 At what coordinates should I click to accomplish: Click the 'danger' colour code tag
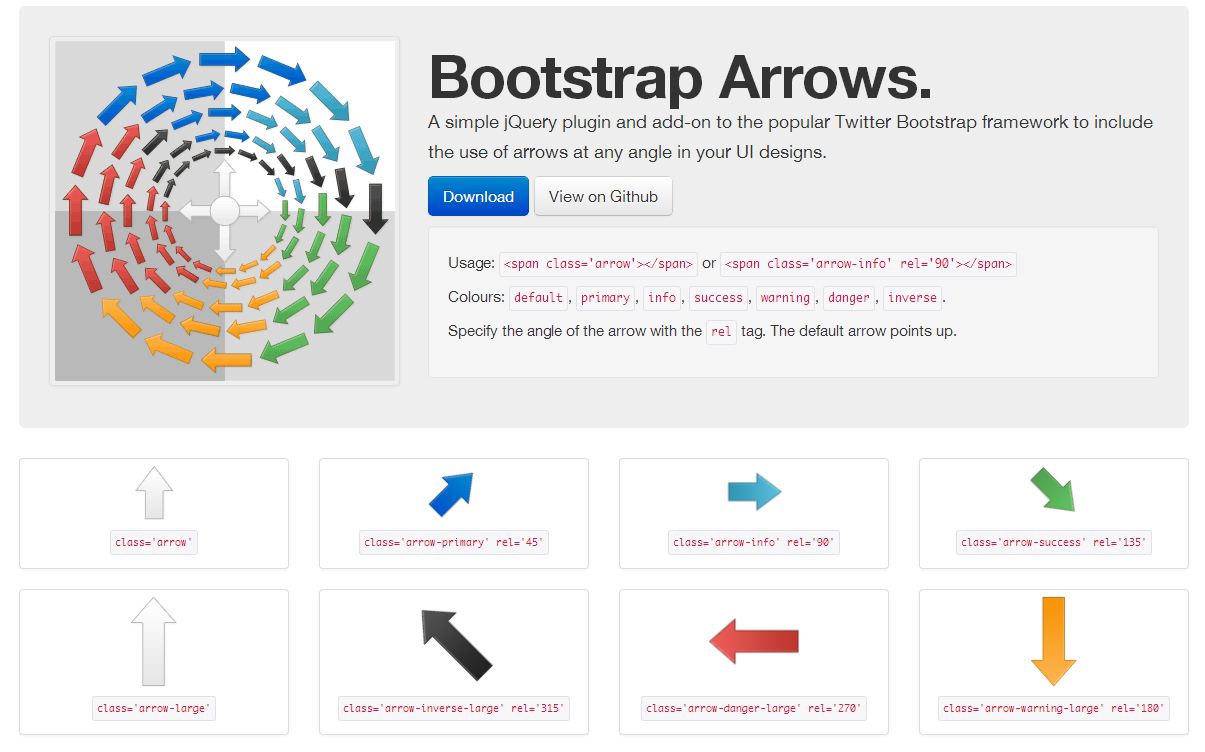click(x=849, y=298)
